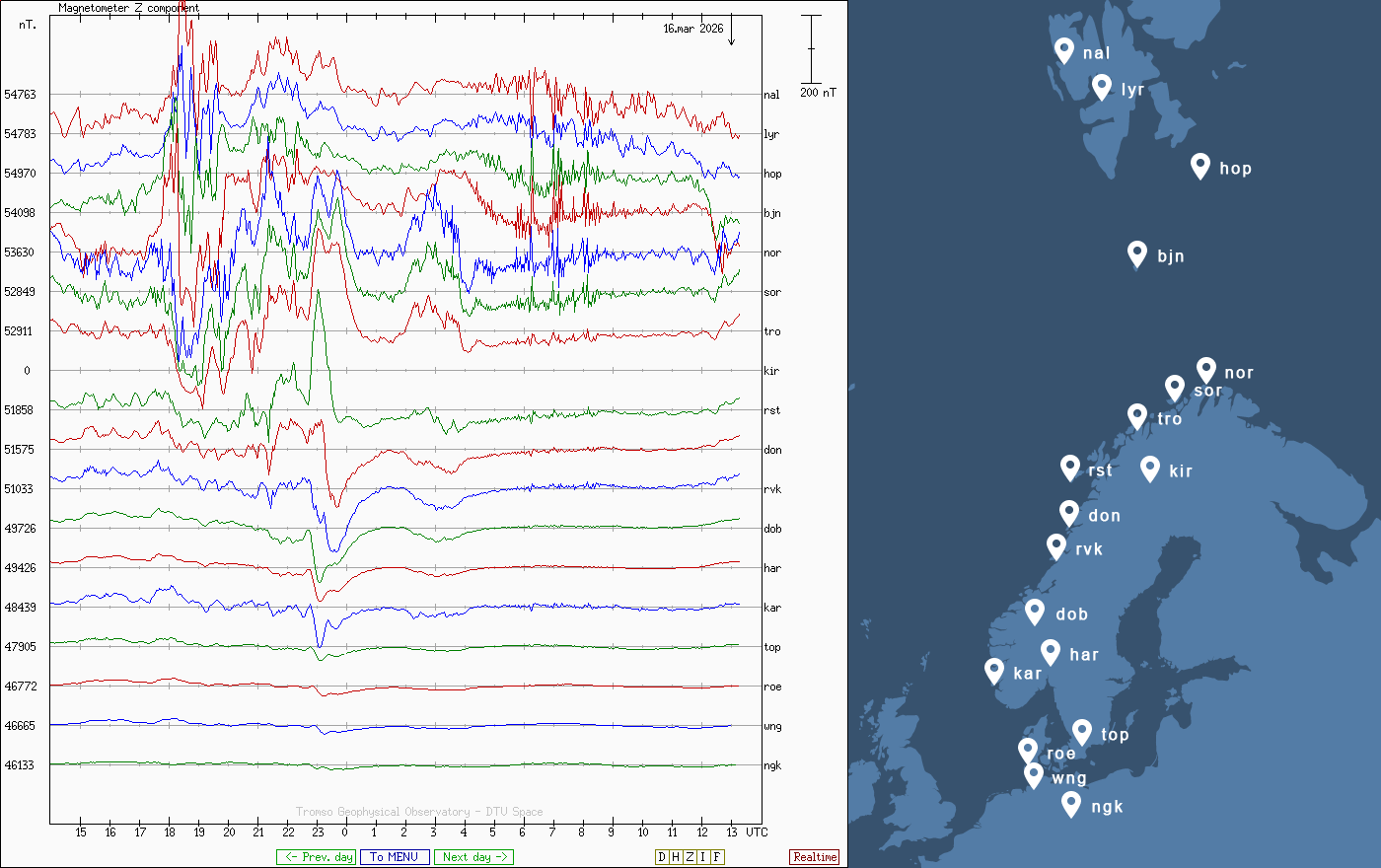Viewport: 1381px width, 868px height.
Task: Click the dob station marker
Action: [1035, 612]
